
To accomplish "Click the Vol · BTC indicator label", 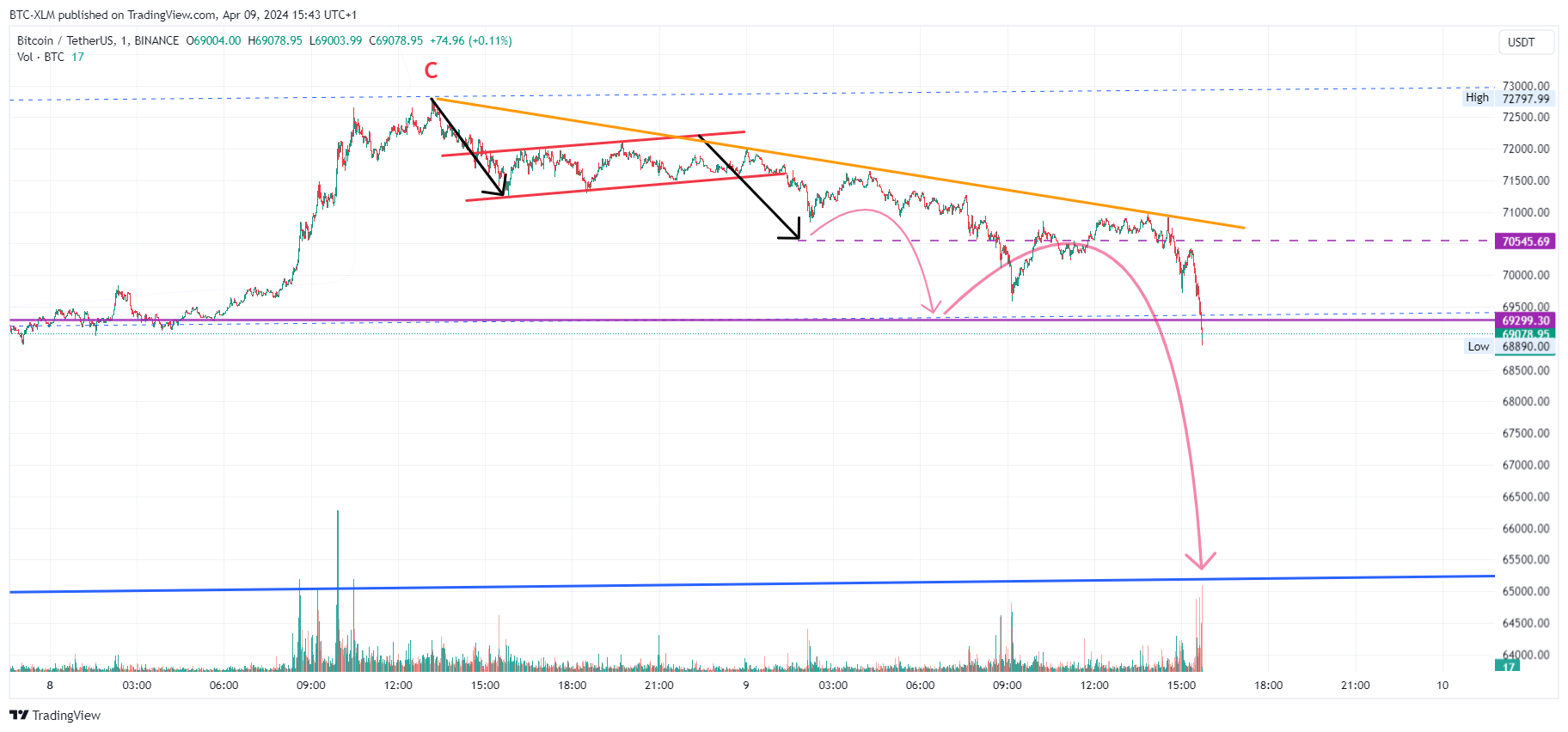I will tap(40, 57).
